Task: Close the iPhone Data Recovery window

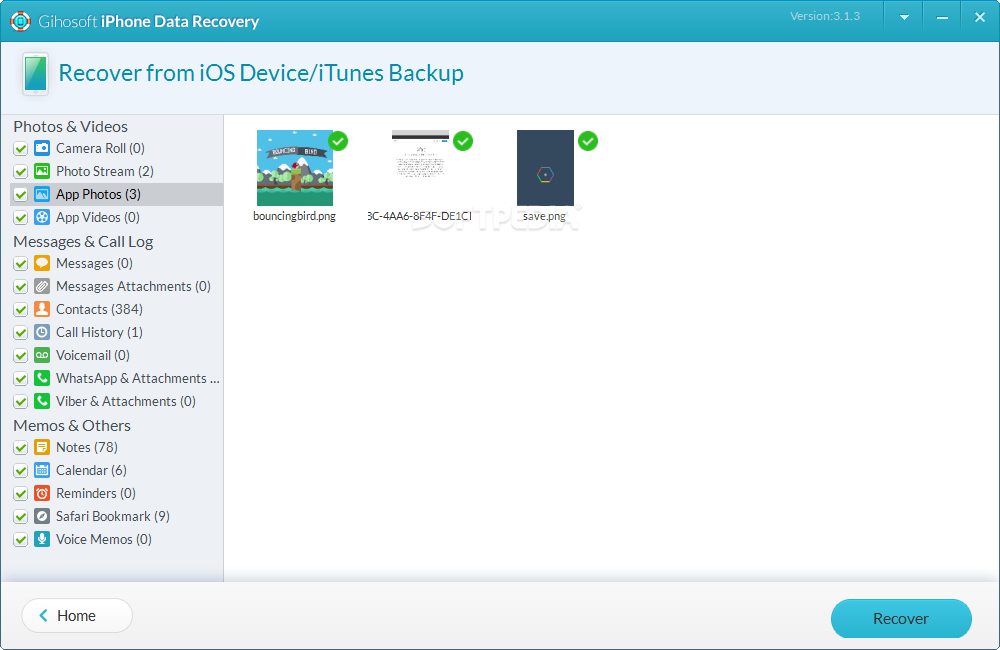Action: (980, 18)
